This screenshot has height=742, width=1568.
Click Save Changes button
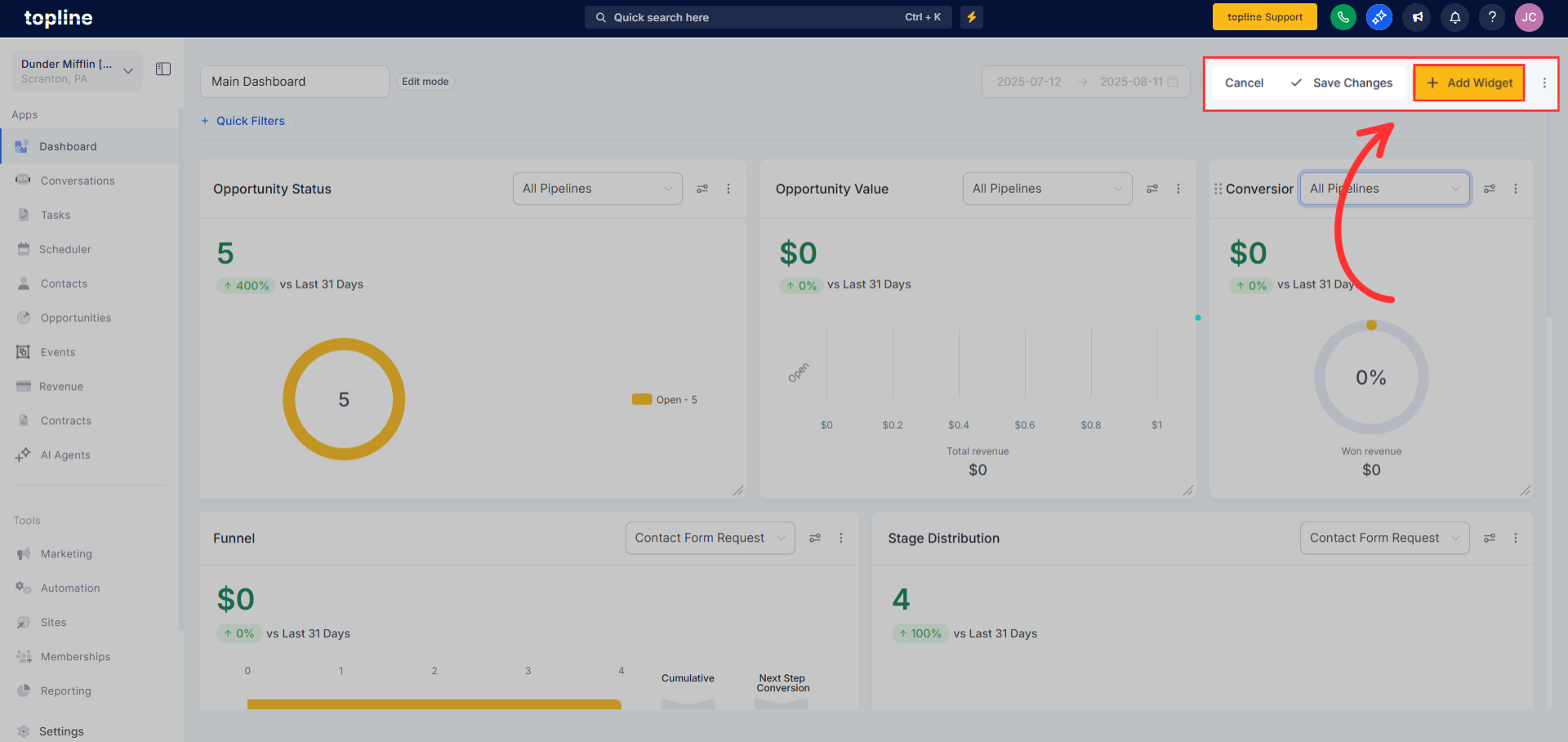1342,83
